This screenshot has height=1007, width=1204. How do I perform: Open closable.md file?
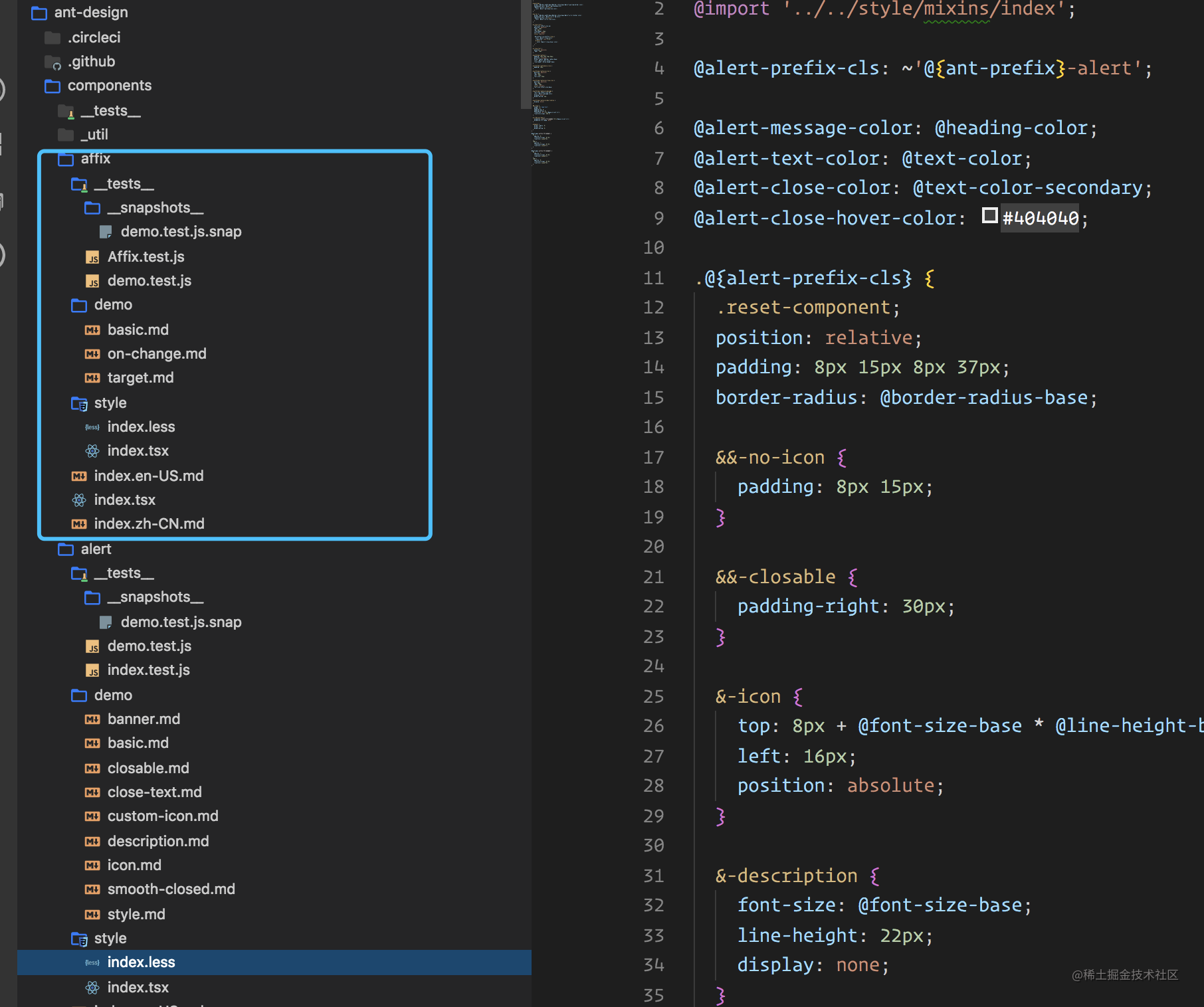[149, 768]
